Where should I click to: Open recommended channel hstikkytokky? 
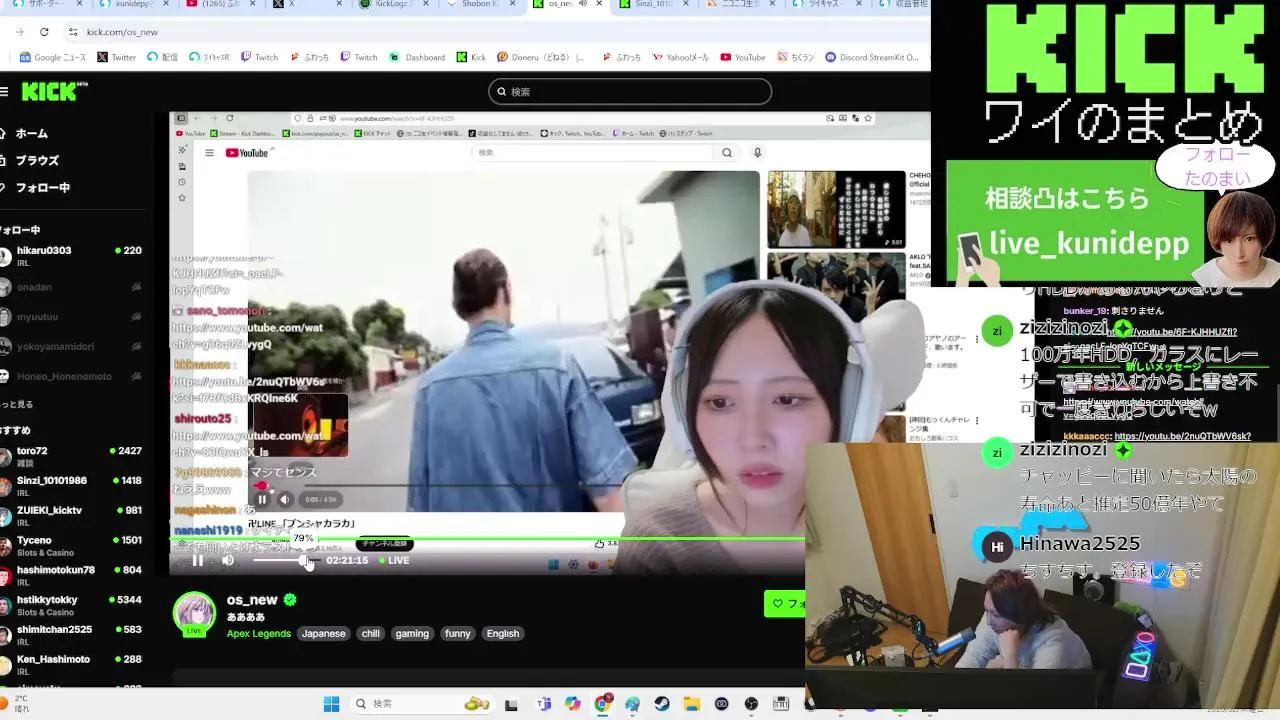click(72, 605)
